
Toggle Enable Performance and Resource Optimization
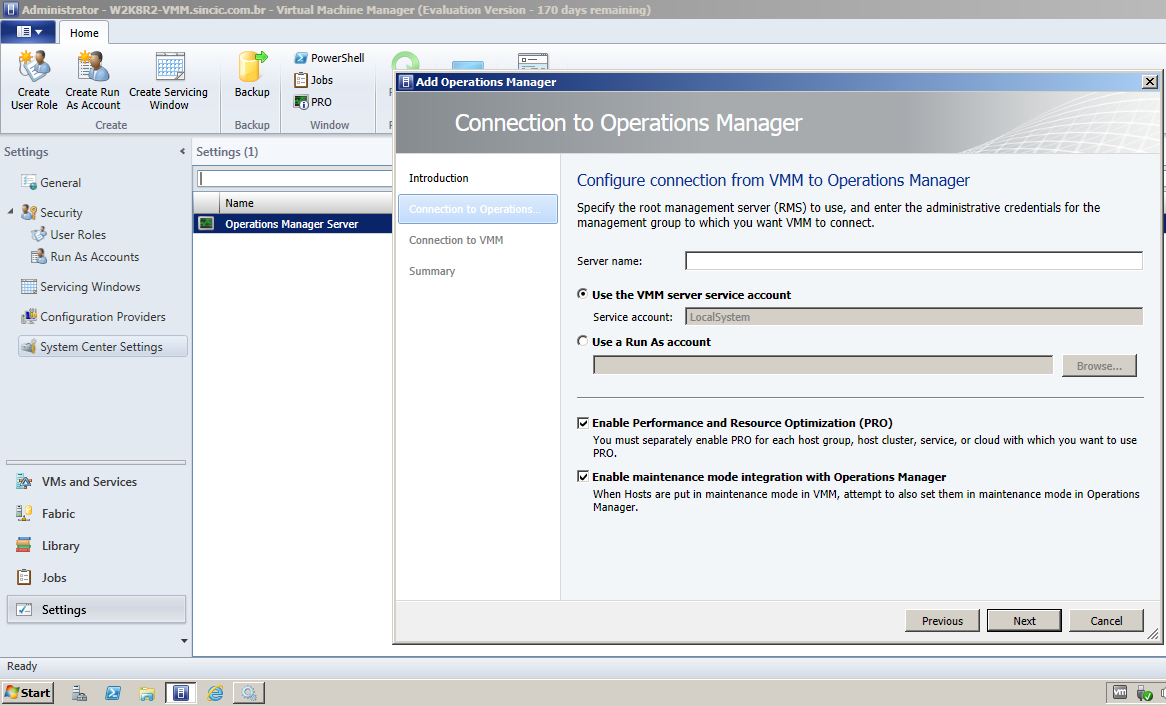pyautogui.click(x=583, y=423)
